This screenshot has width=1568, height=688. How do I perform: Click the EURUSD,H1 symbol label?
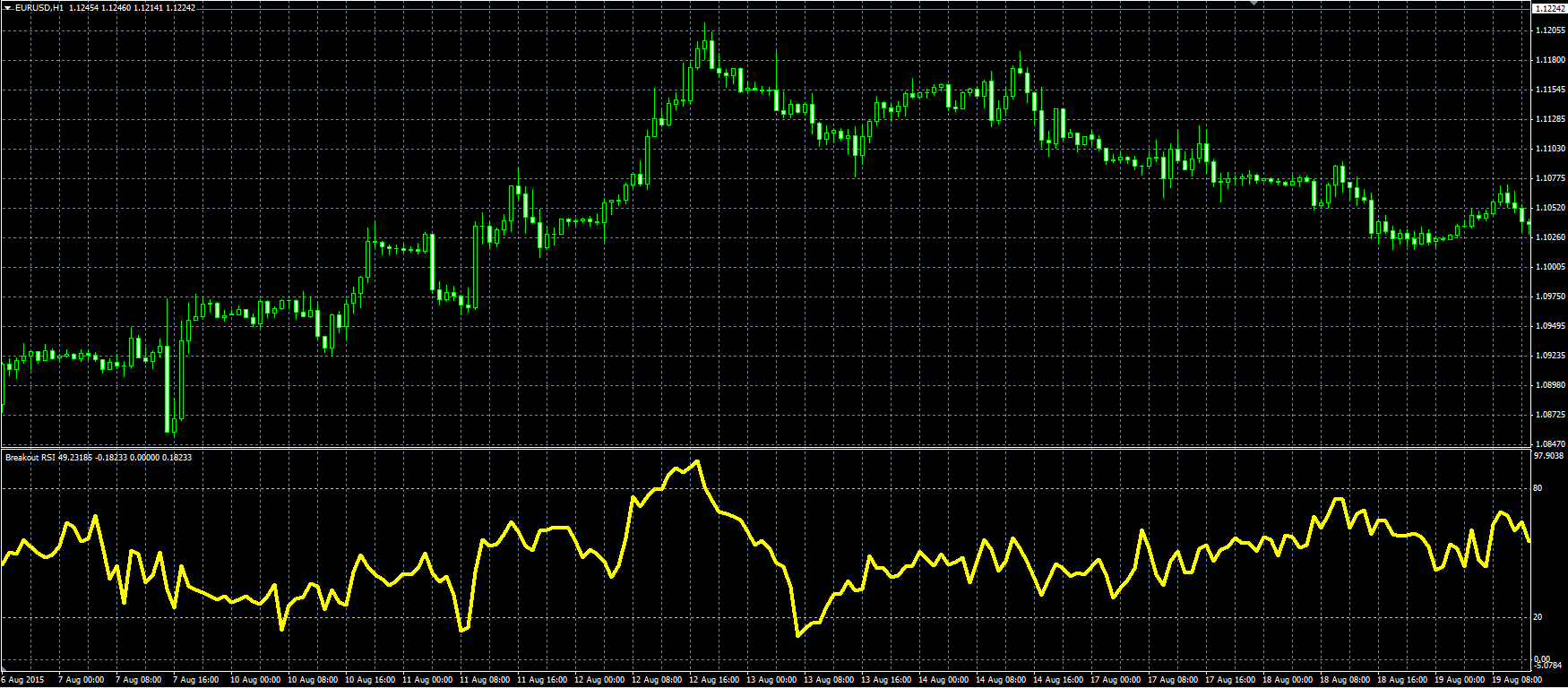(39, 8)
